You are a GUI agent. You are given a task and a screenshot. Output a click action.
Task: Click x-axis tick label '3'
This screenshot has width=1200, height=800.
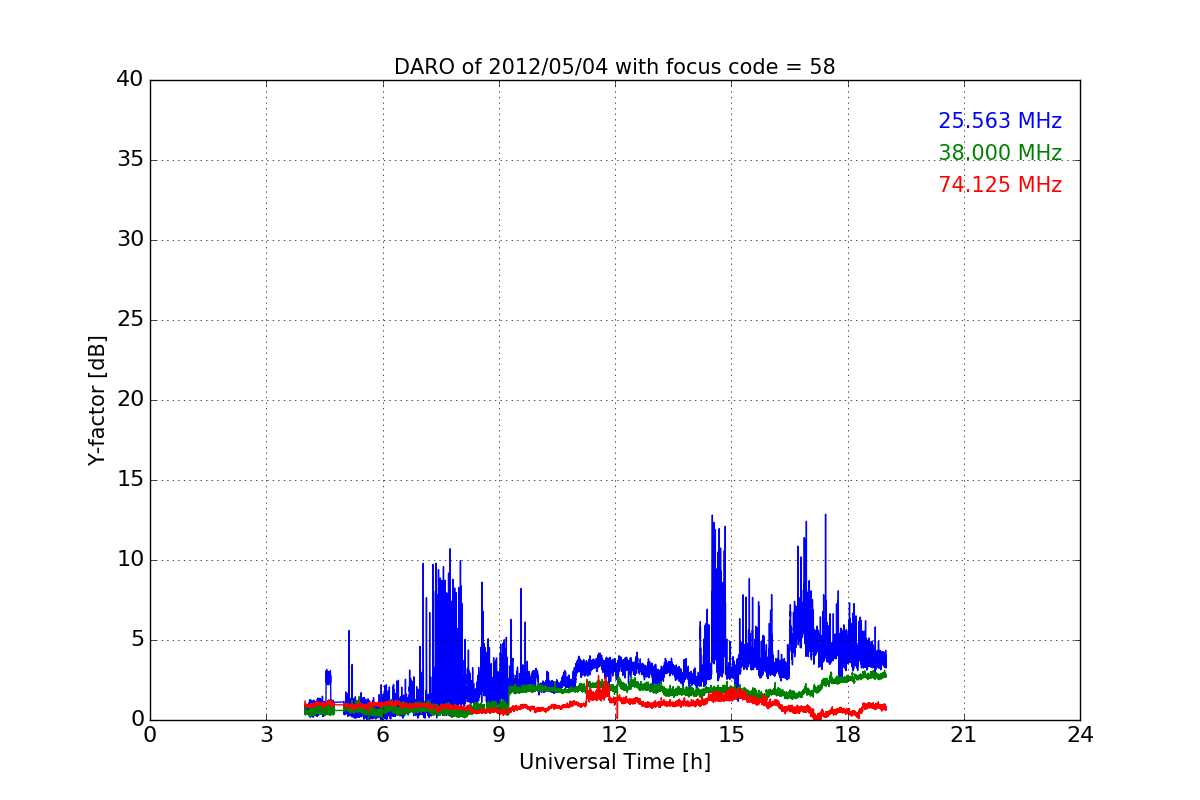tap(266, 735)
